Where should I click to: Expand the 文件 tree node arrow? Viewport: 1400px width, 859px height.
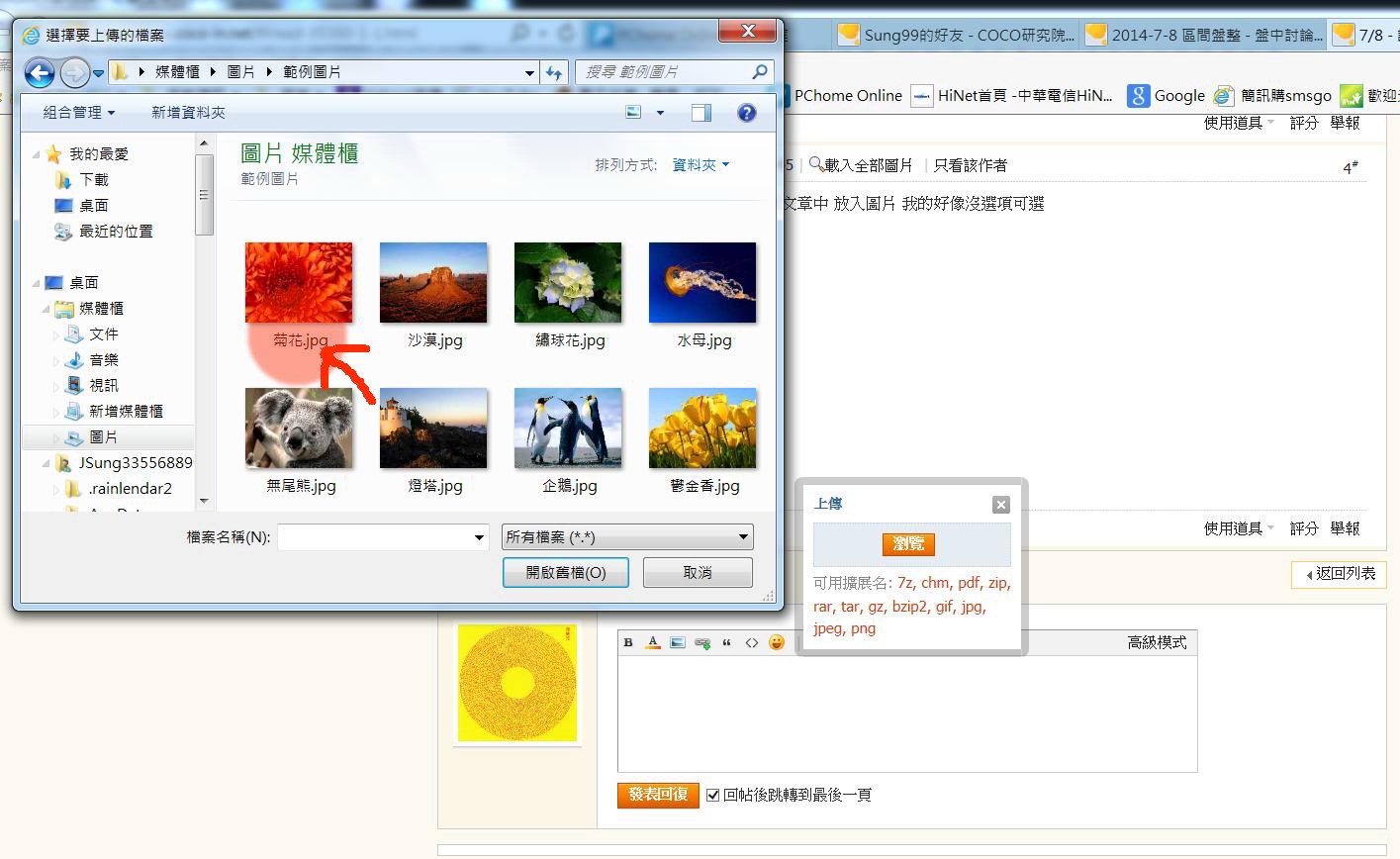[57, 334]
